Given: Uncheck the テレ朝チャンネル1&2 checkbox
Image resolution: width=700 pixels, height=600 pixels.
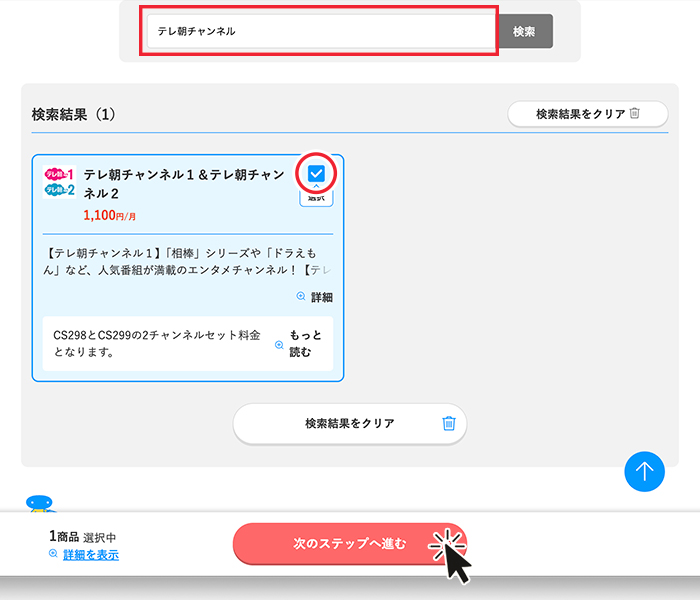Looking at the screenshot, I should pos(316,173).
